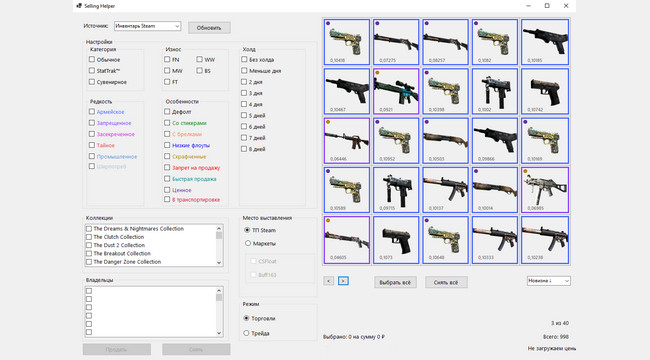Click the Обновить button
650x360 pixels.
tap(209, 28)
